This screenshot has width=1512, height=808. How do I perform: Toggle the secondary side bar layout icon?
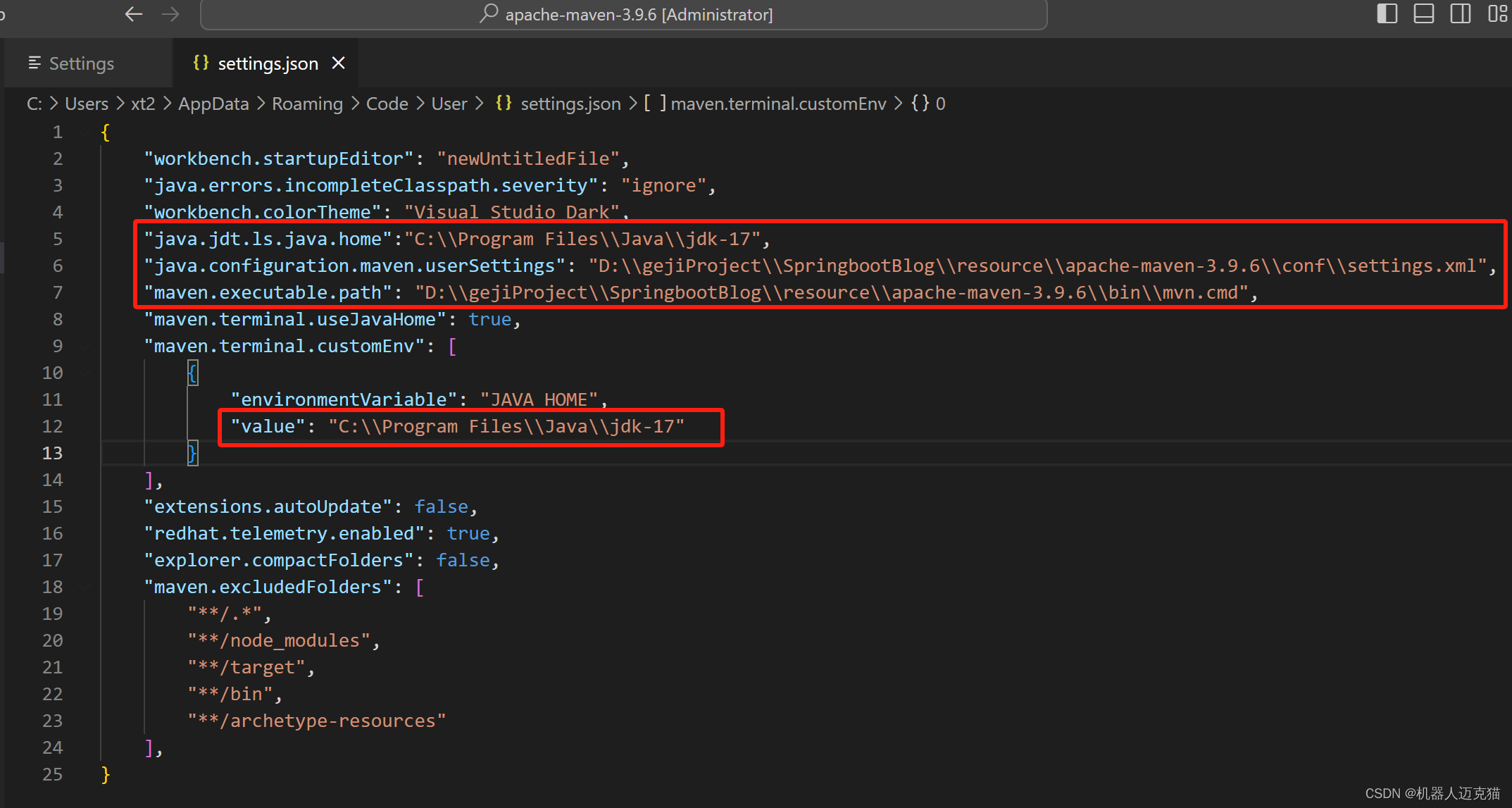point(1460,14)
